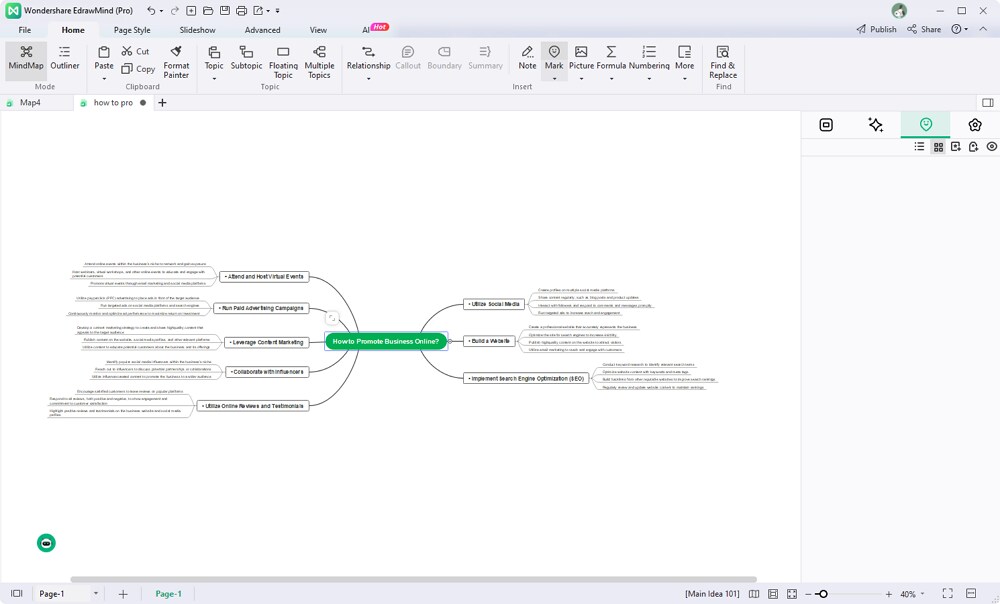Image resolution: width=1000 pixels, height=604 pixels.
Task: Open the File menu
Action: tap(25, 30)
